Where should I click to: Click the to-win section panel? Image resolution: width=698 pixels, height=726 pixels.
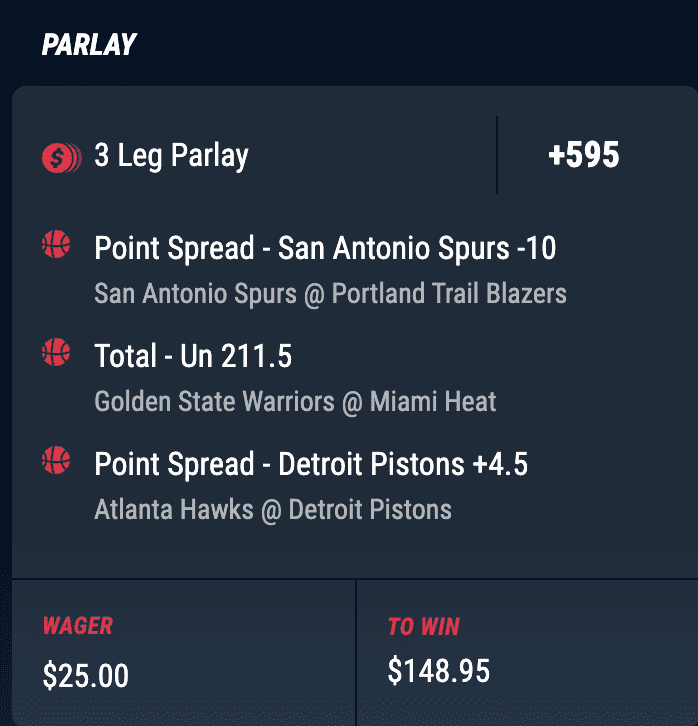tap(527, 653)
